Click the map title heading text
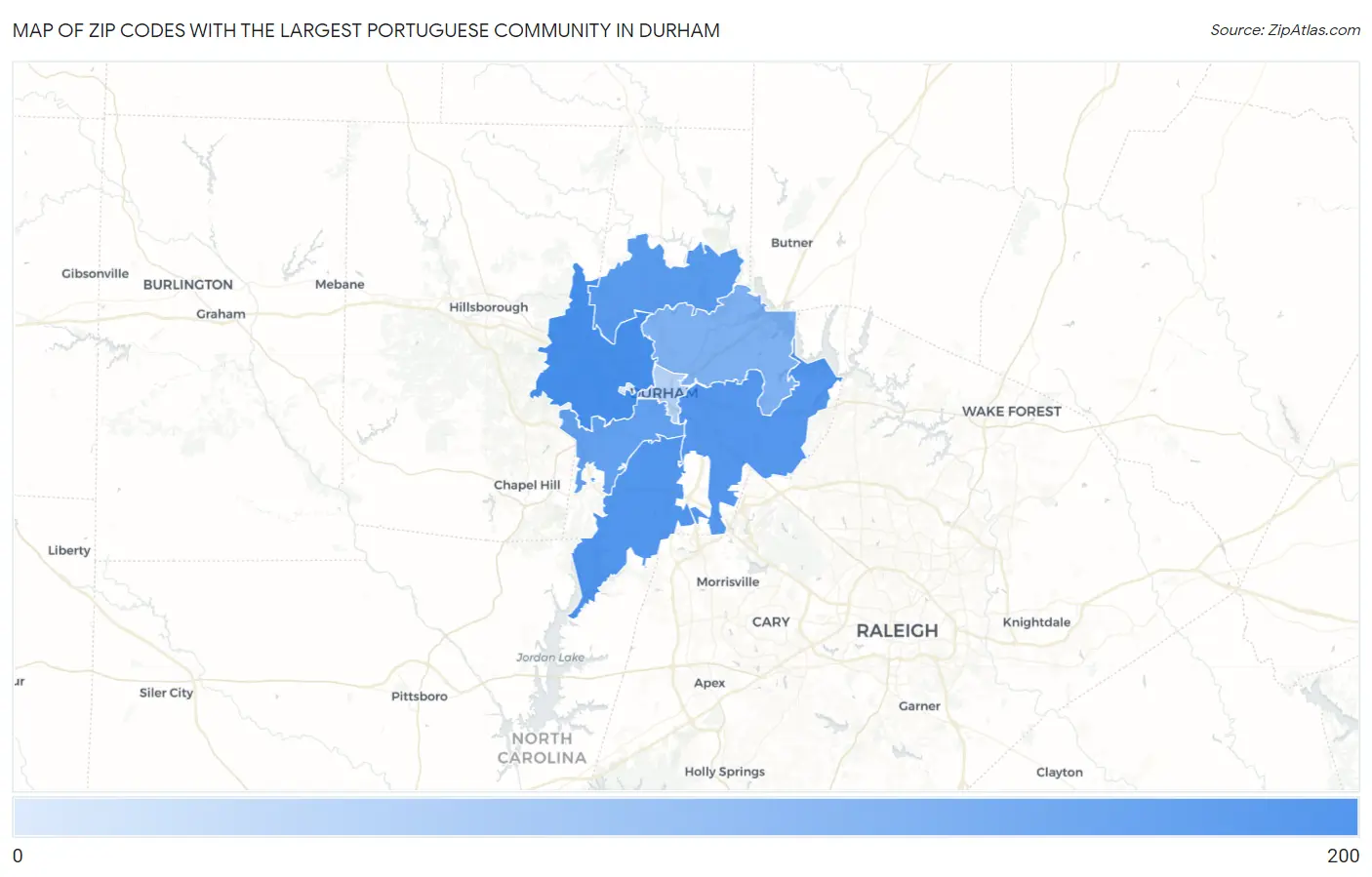1372x877 pixels. tap(366, 30)
